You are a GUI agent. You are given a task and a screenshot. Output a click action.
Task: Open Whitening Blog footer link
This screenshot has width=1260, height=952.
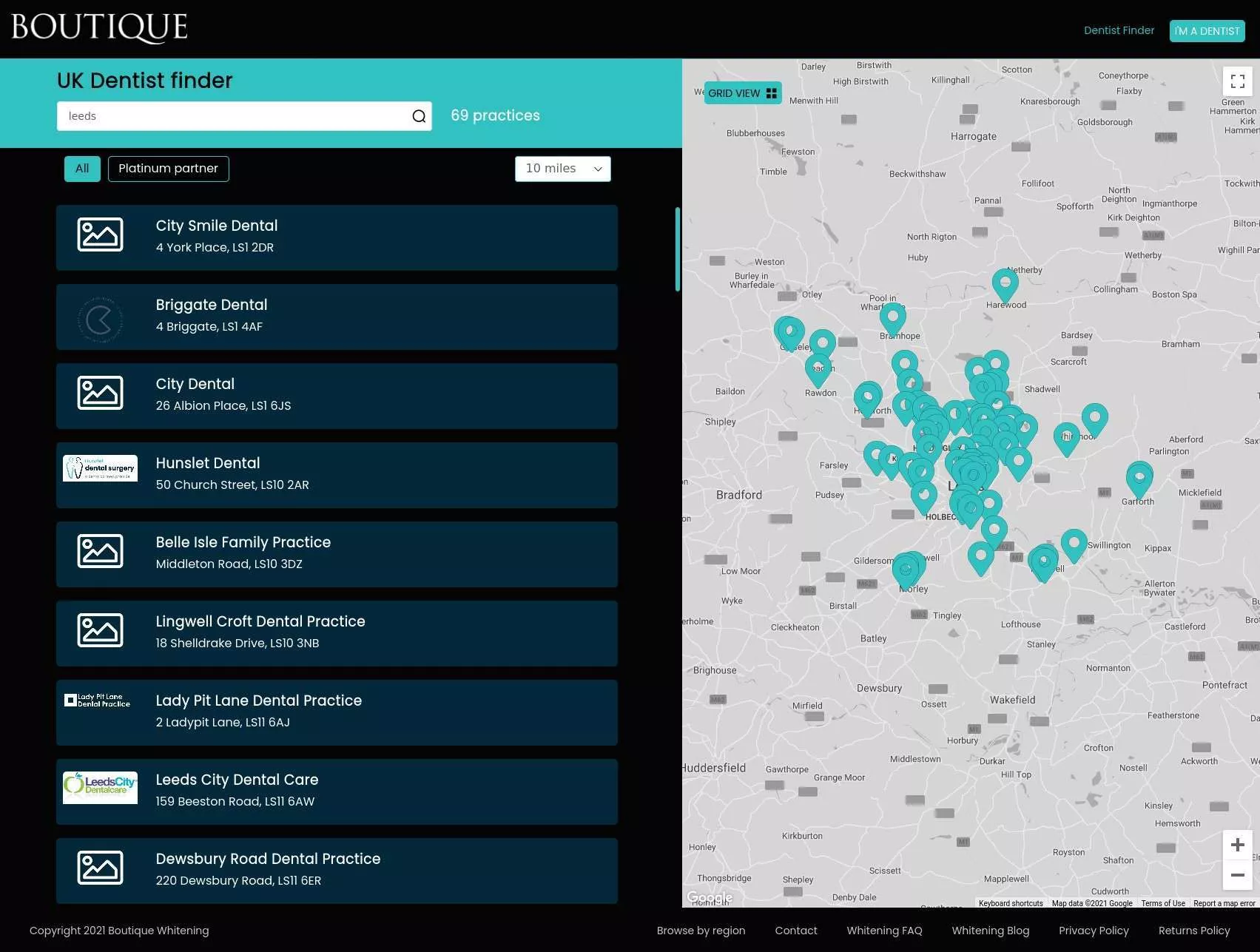click(x=990, y=931)
